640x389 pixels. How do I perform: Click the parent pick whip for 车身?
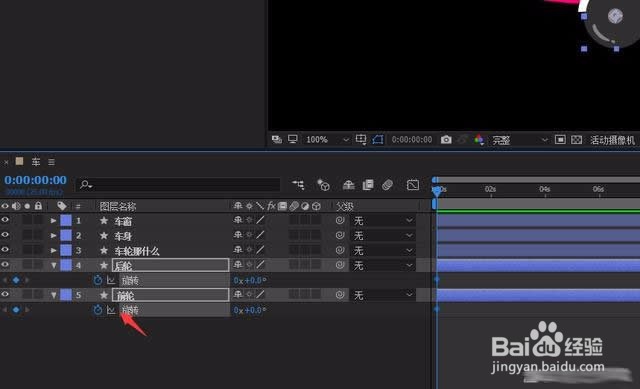(x=340, y=235)
